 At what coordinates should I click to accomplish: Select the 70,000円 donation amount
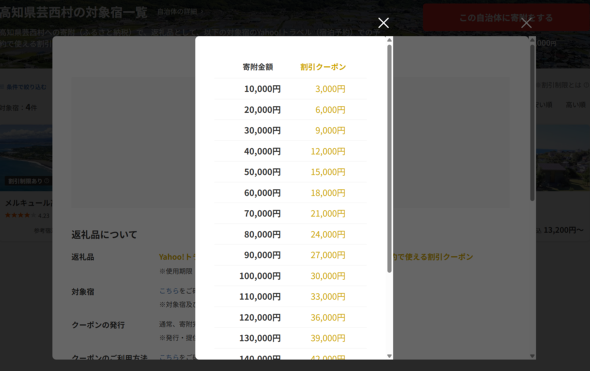click(x=262, y=214)
